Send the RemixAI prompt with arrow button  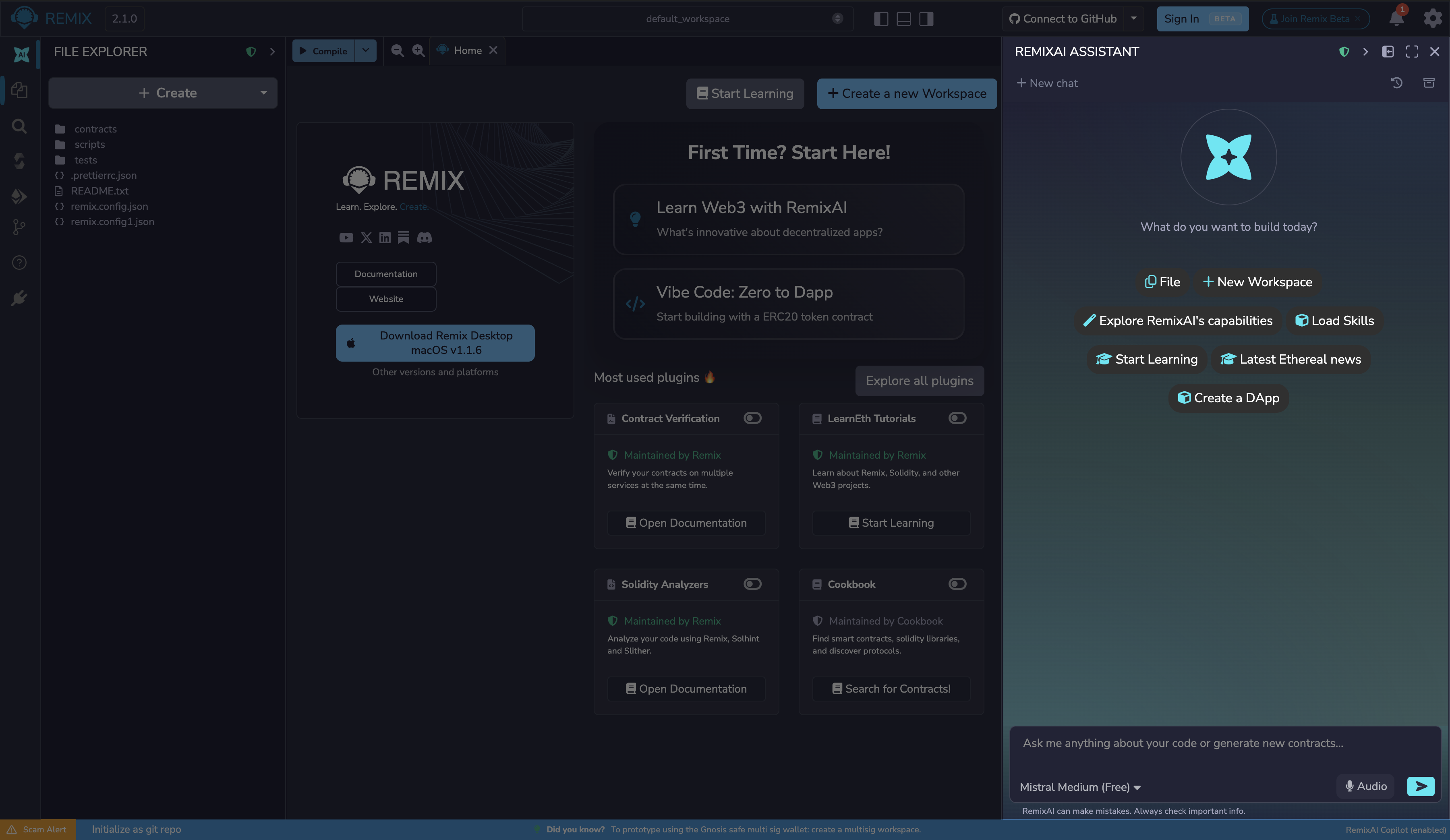pos(1421,786)
